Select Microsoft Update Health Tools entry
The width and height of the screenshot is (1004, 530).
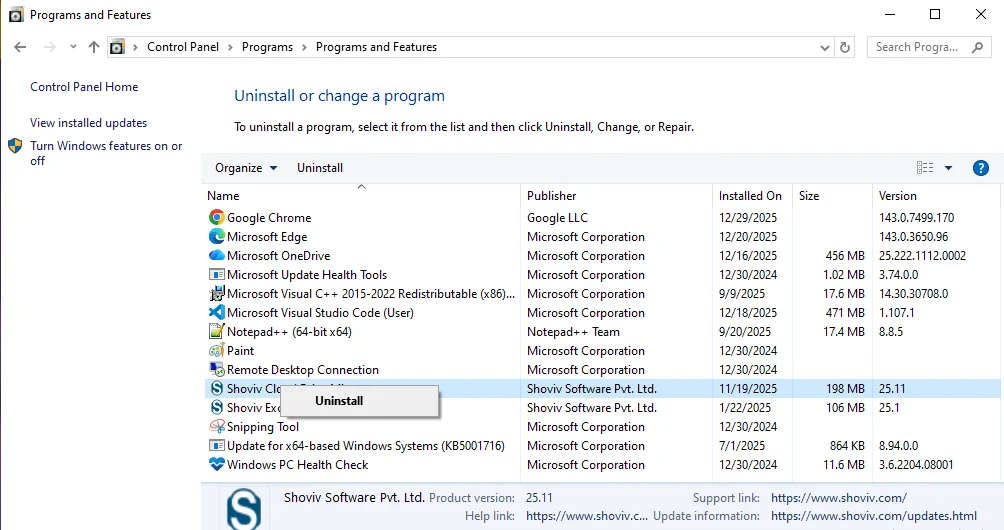coord(307,275)
